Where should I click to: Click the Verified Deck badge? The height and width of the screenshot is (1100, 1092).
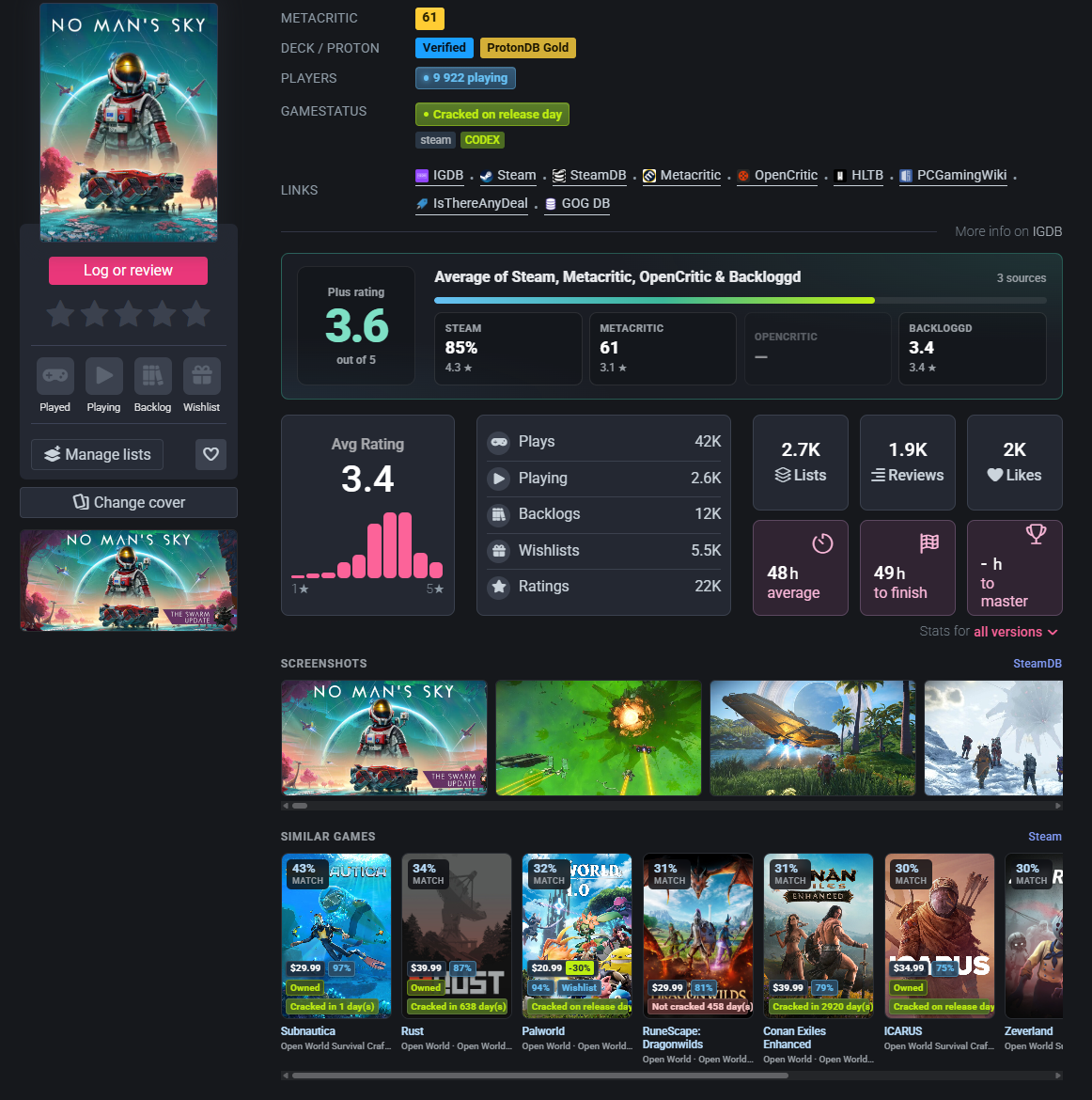tap(444, 48)
